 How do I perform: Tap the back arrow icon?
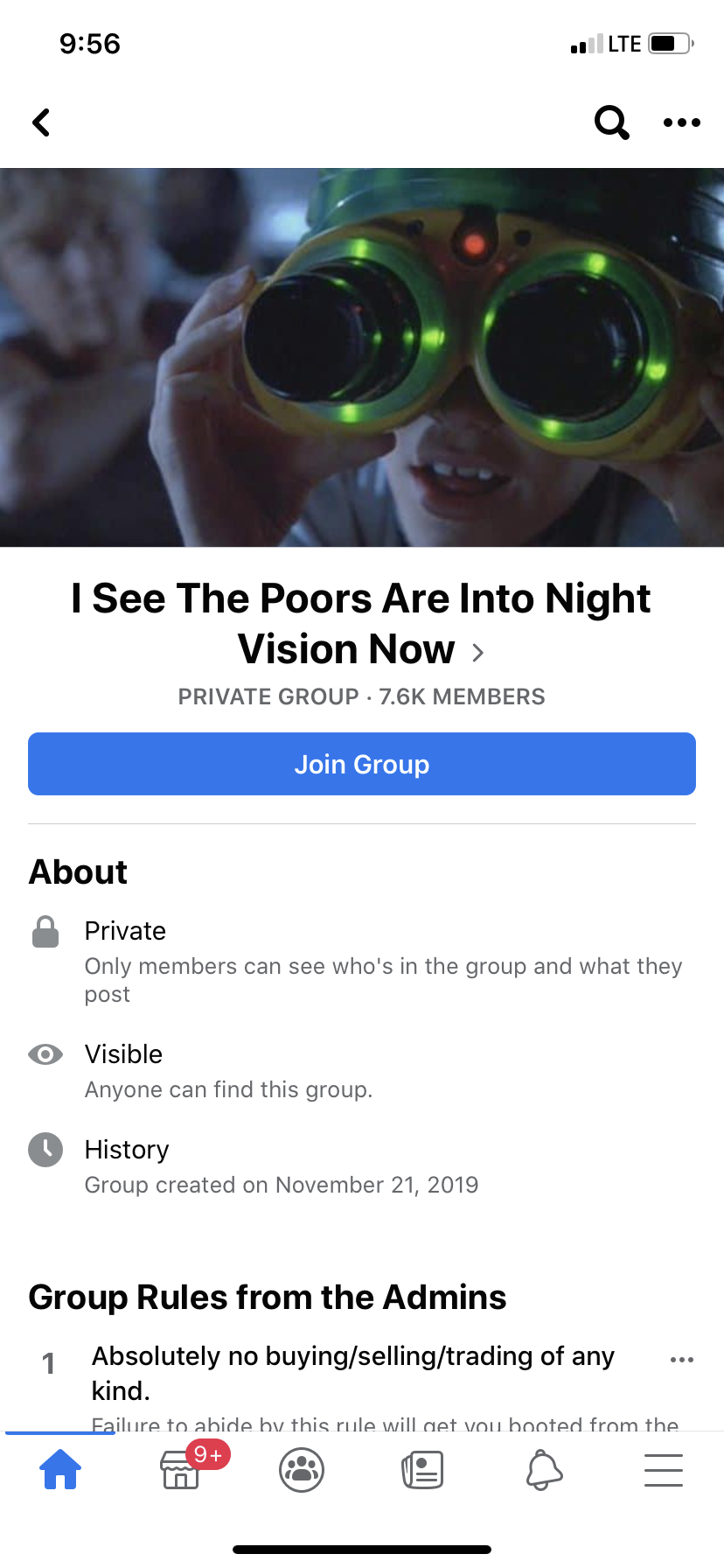point(41,122)
